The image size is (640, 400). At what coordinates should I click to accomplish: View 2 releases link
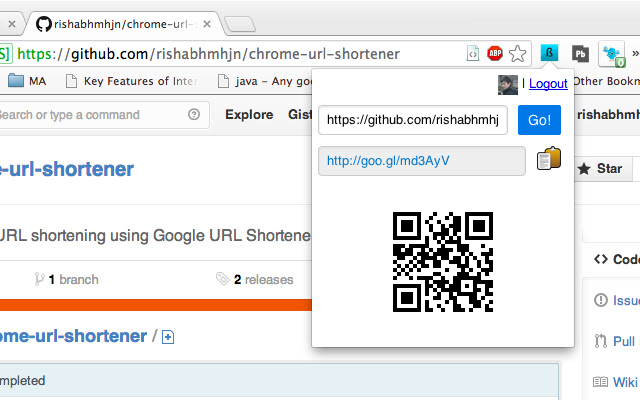263,280
